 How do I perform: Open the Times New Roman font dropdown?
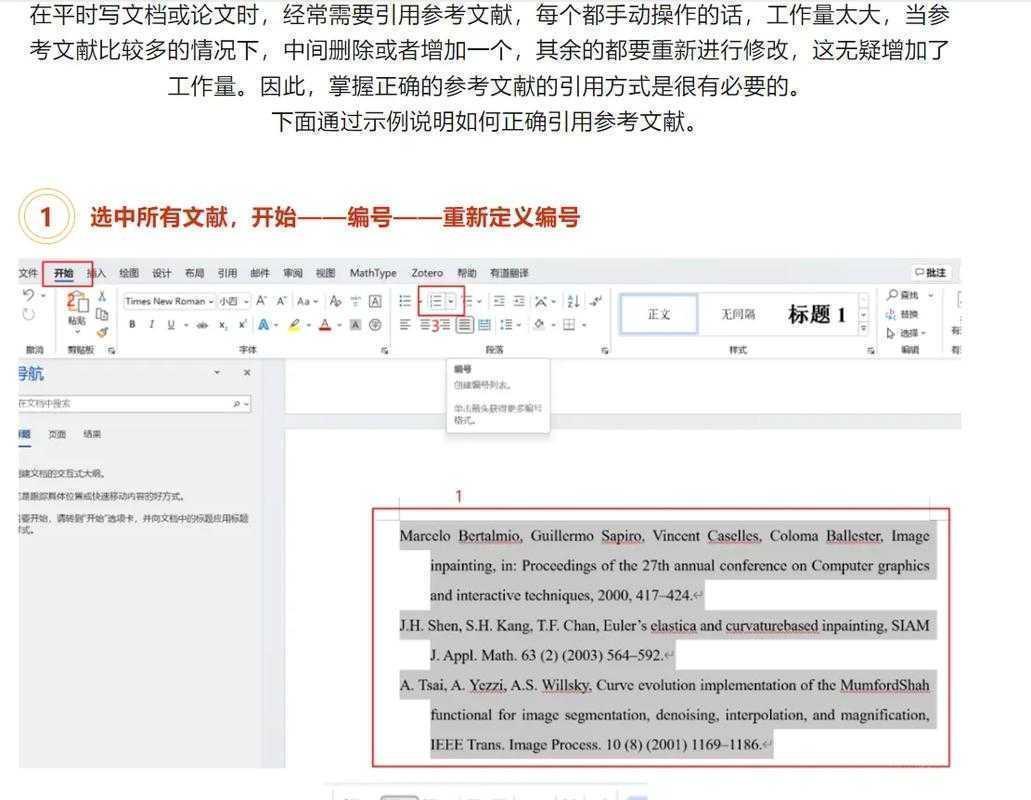[x=168, y=300]
